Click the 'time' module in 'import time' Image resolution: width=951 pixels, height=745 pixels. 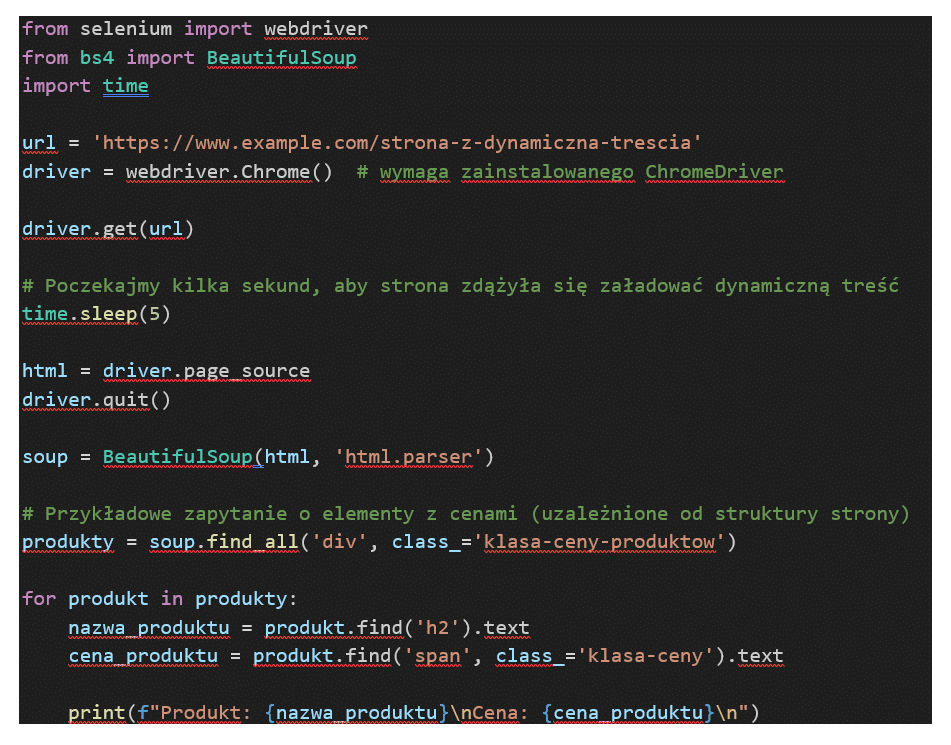[x=126, y=86]
